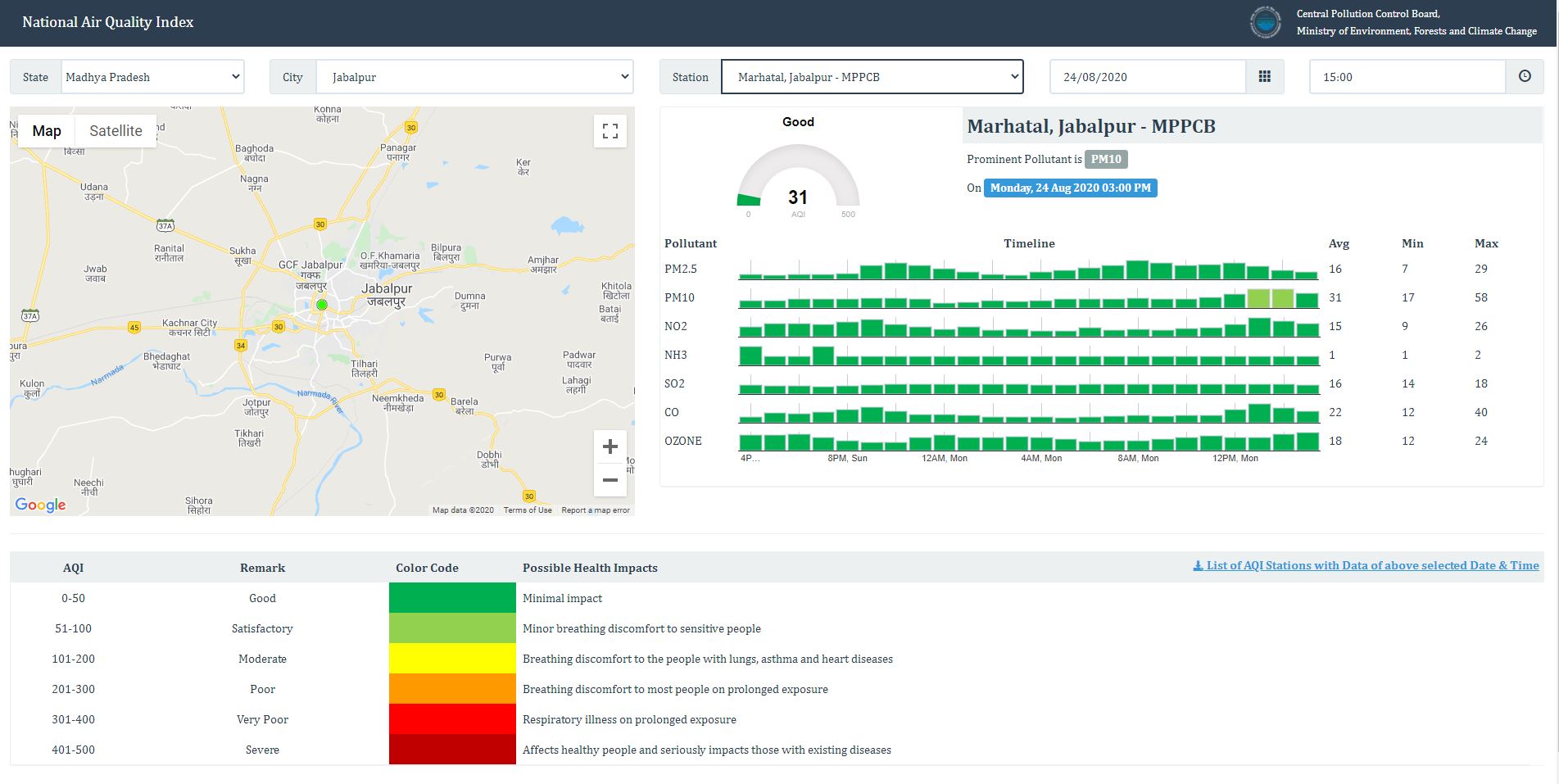Open map Terms of Use link
Image resolution: width=1559 pixels, height=784 pixels.
coord(528,510)
